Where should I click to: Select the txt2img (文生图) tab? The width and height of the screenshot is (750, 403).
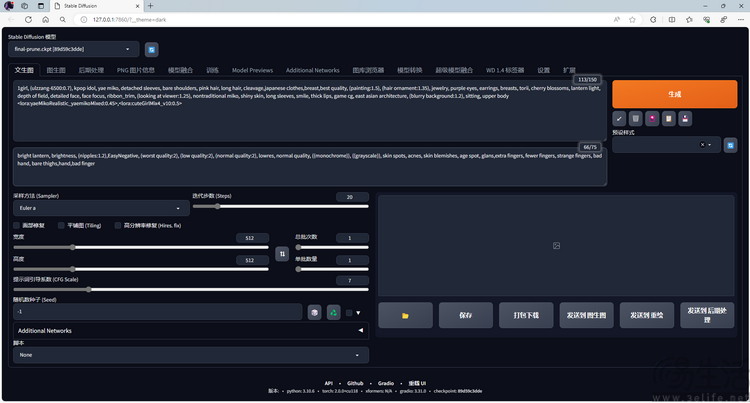pyautogui.click(x=24, y=70)
